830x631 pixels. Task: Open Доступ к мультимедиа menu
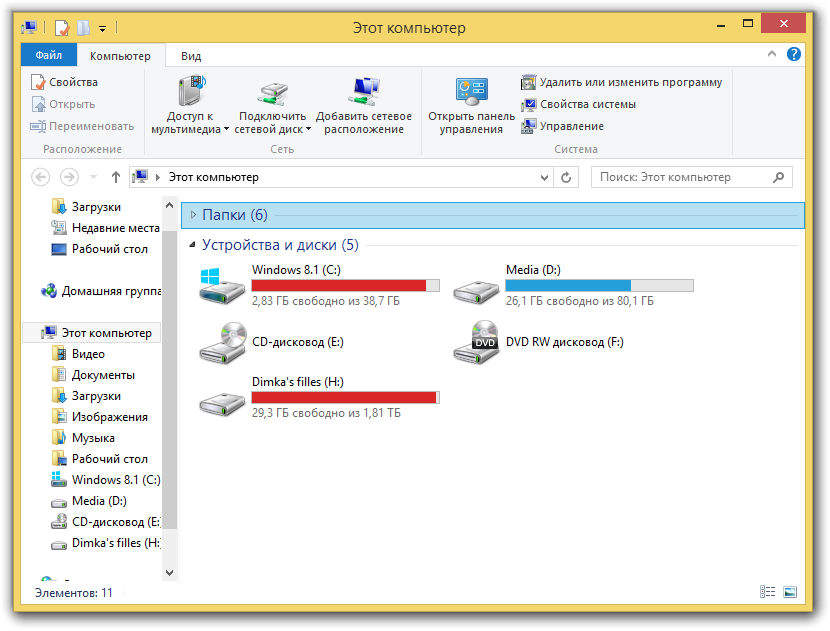(190, 105)
